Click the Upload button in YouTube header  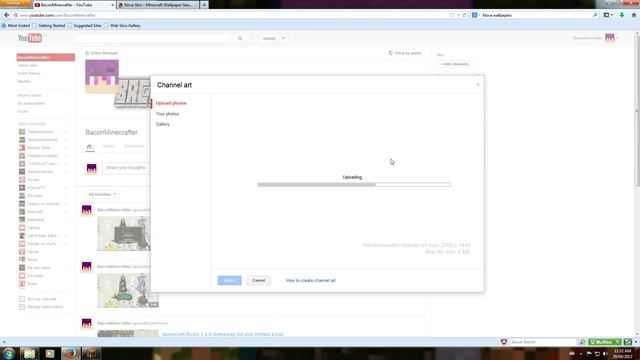pyautogui.click(x=269, y=38)
